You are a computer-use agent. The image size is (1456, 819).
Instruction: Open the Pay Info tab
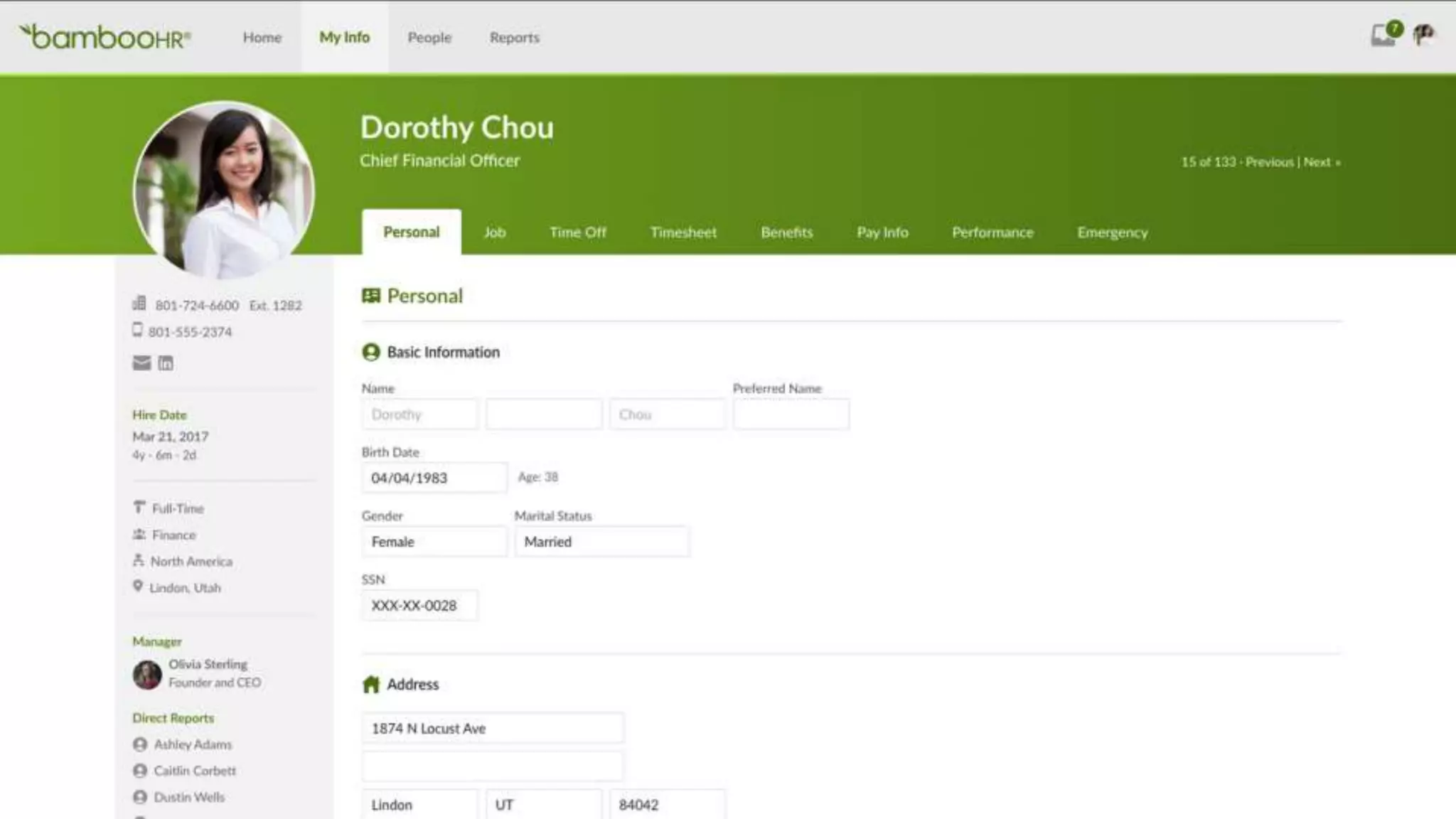pos(882,232)
